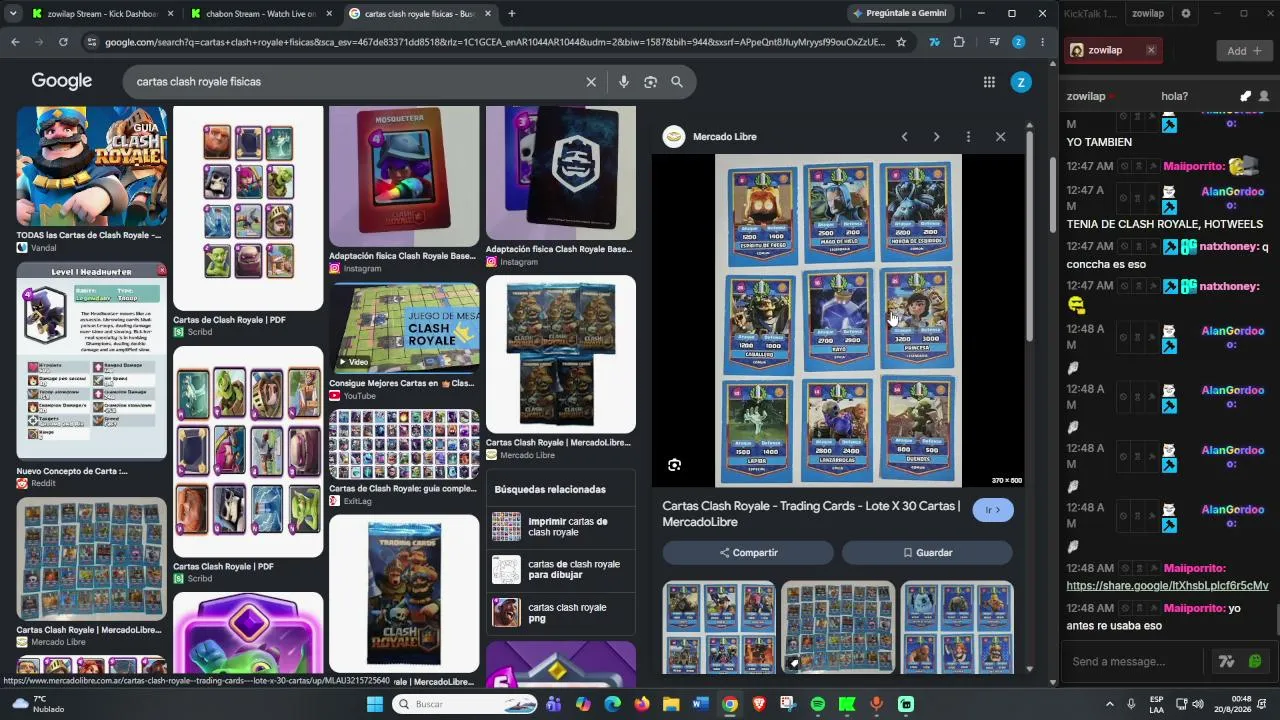Open the TODAS las Cartas de Clash Royale thumbnail
1280x720 pixels.
point(91,166)
